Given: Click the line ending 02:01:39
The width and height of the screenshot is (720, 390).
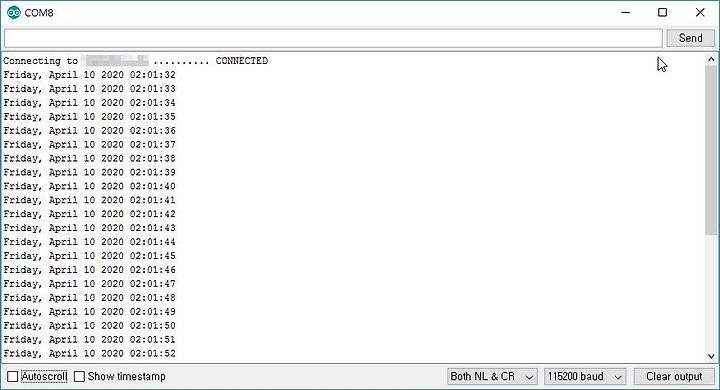Looking at the screenshot, I should (x=90, y=172).
